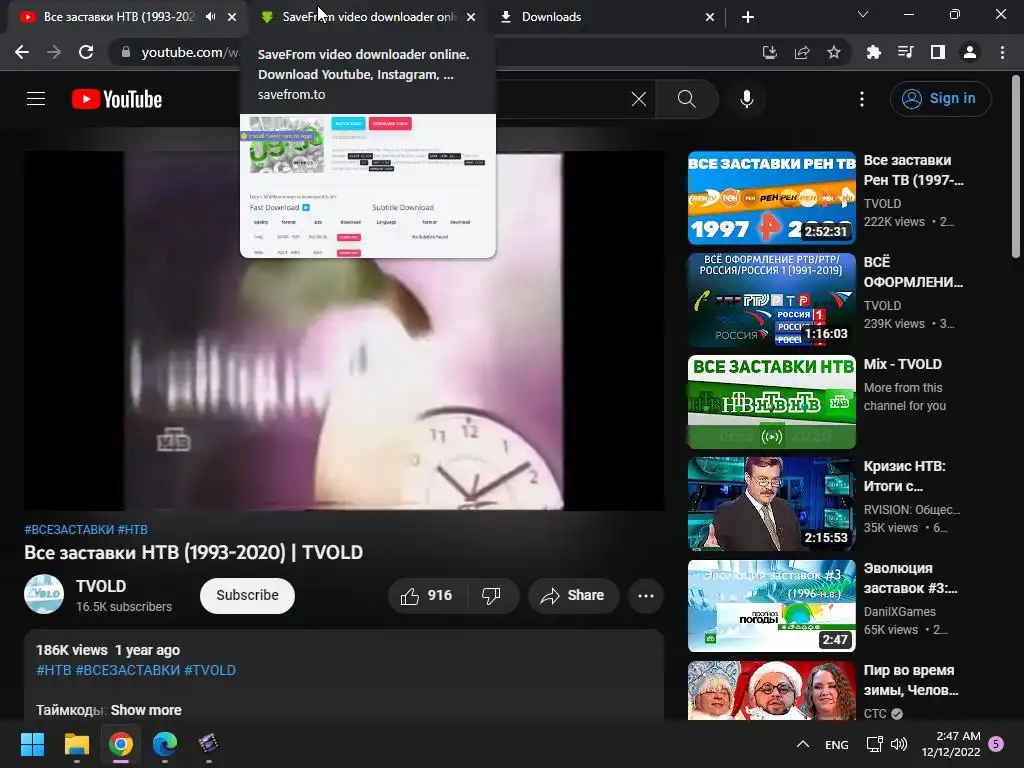The width and height of the screenshot is (1024, 768).
Task: Click the video player area
Action: pyautogui.click(x=344, y=330)
